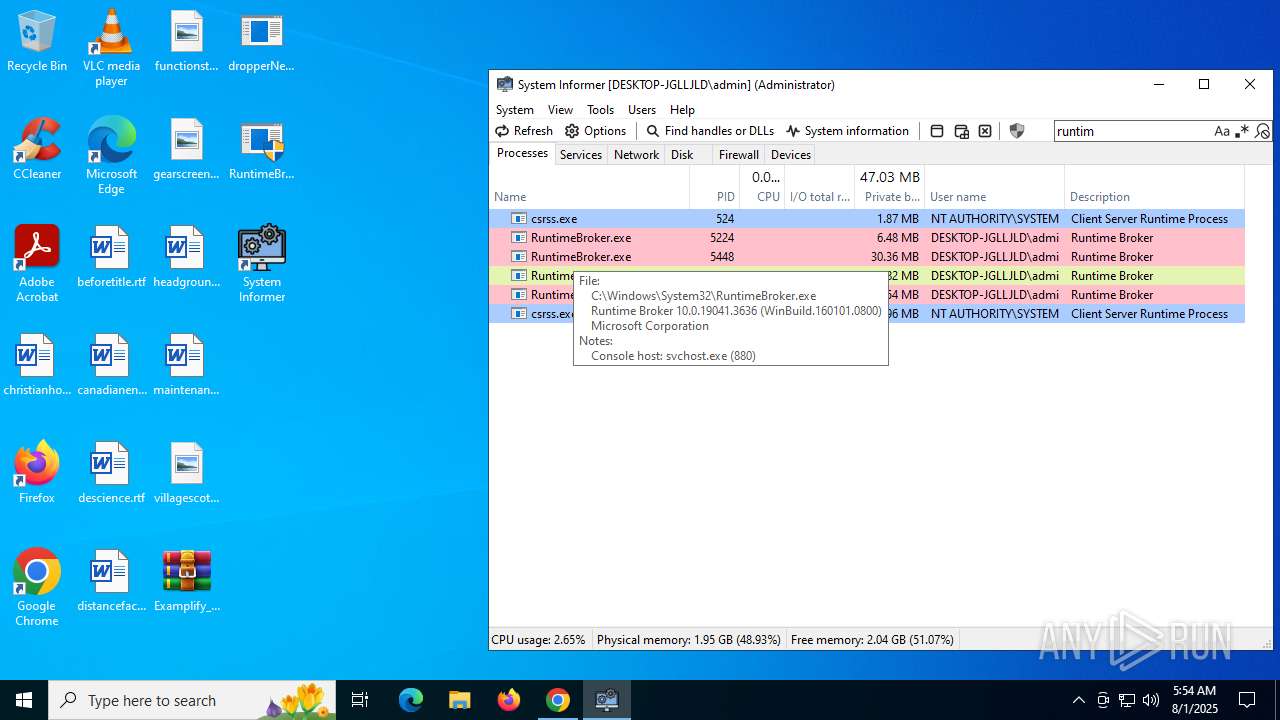
Task: Select csrss.exe process with PID 524
Action: 867,219
